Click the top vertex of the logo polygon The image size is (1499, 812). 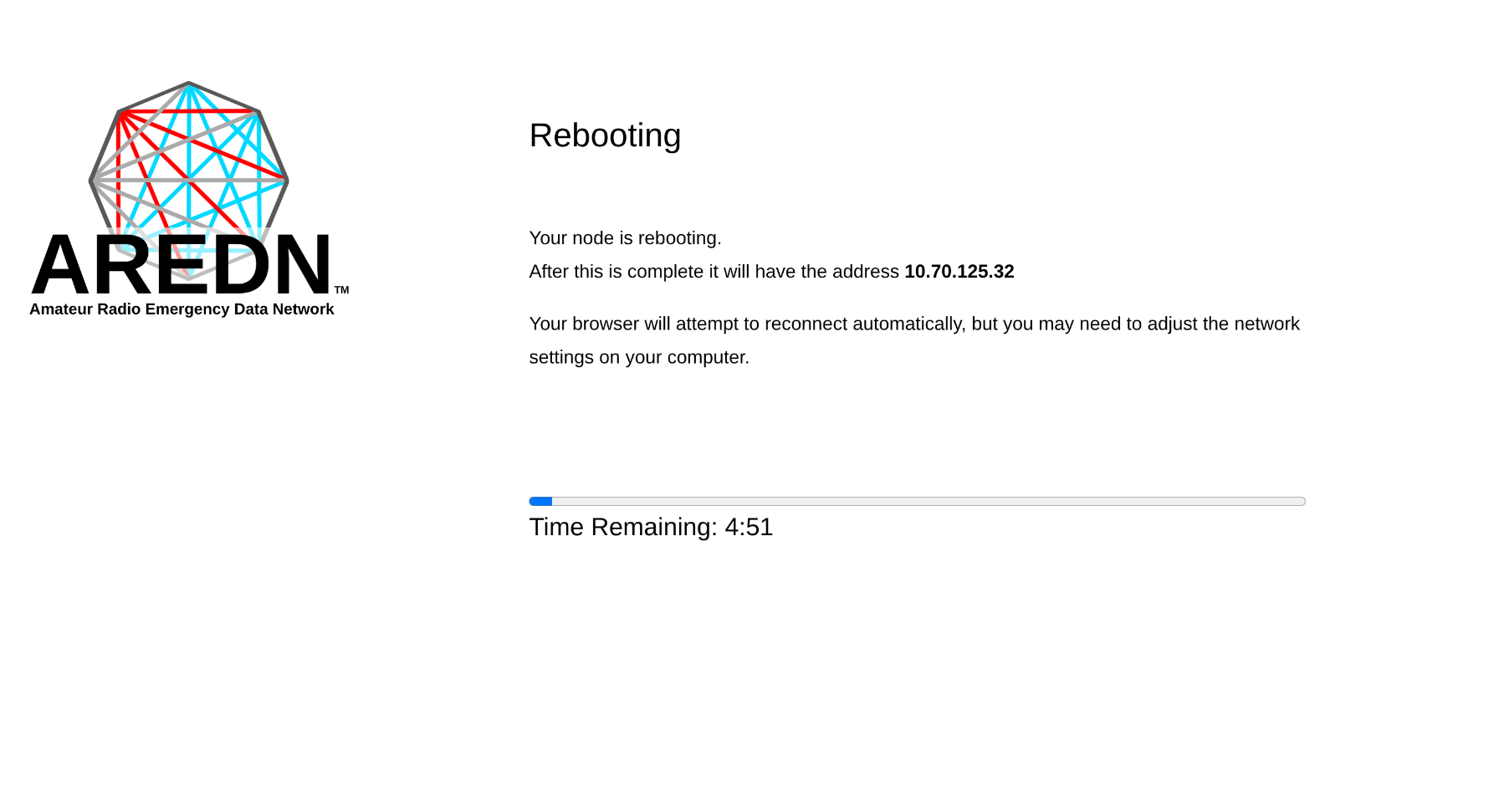click(189, 84)
